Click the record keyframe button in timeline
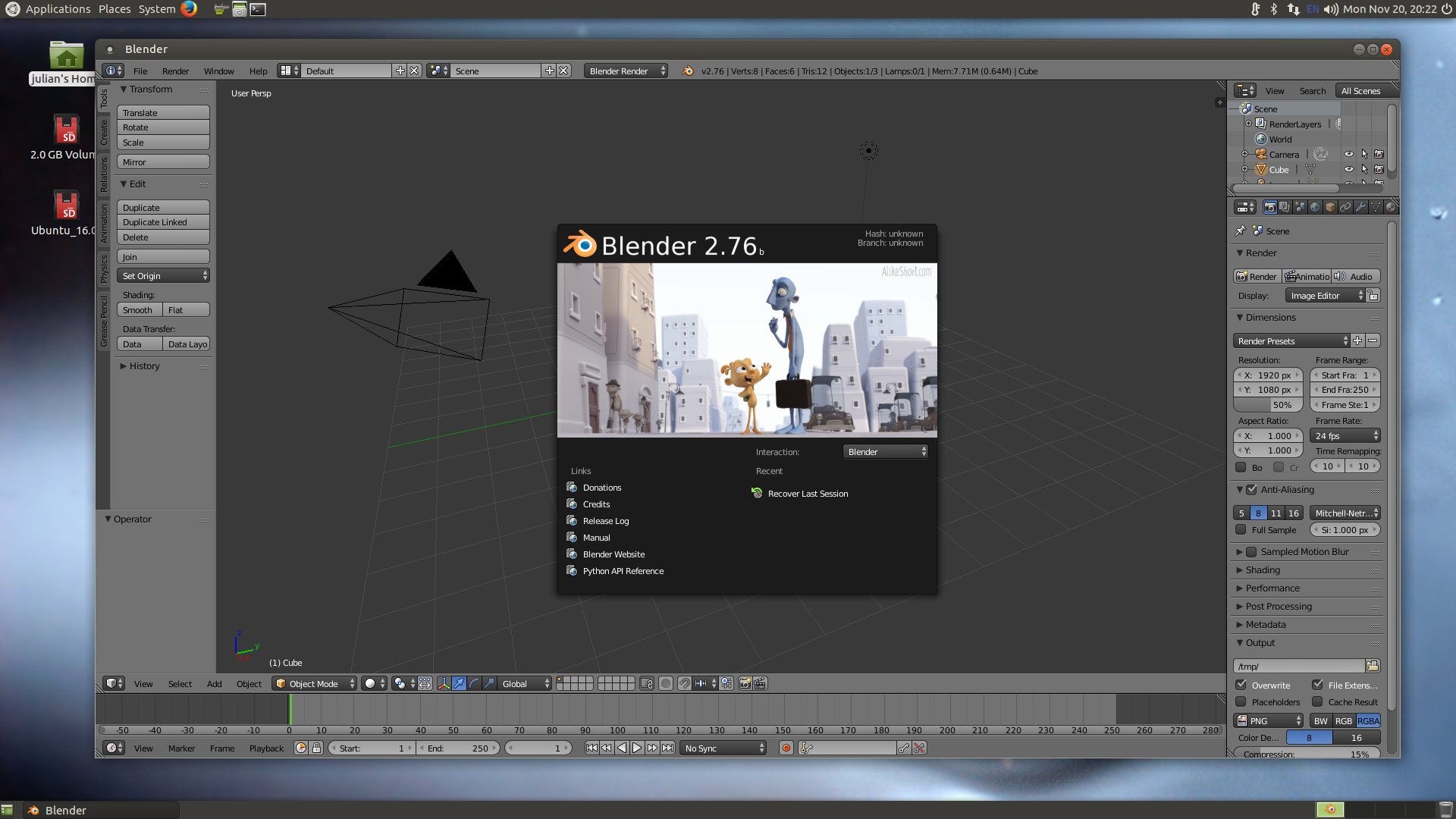The image size is (1456, 819). 786,748
